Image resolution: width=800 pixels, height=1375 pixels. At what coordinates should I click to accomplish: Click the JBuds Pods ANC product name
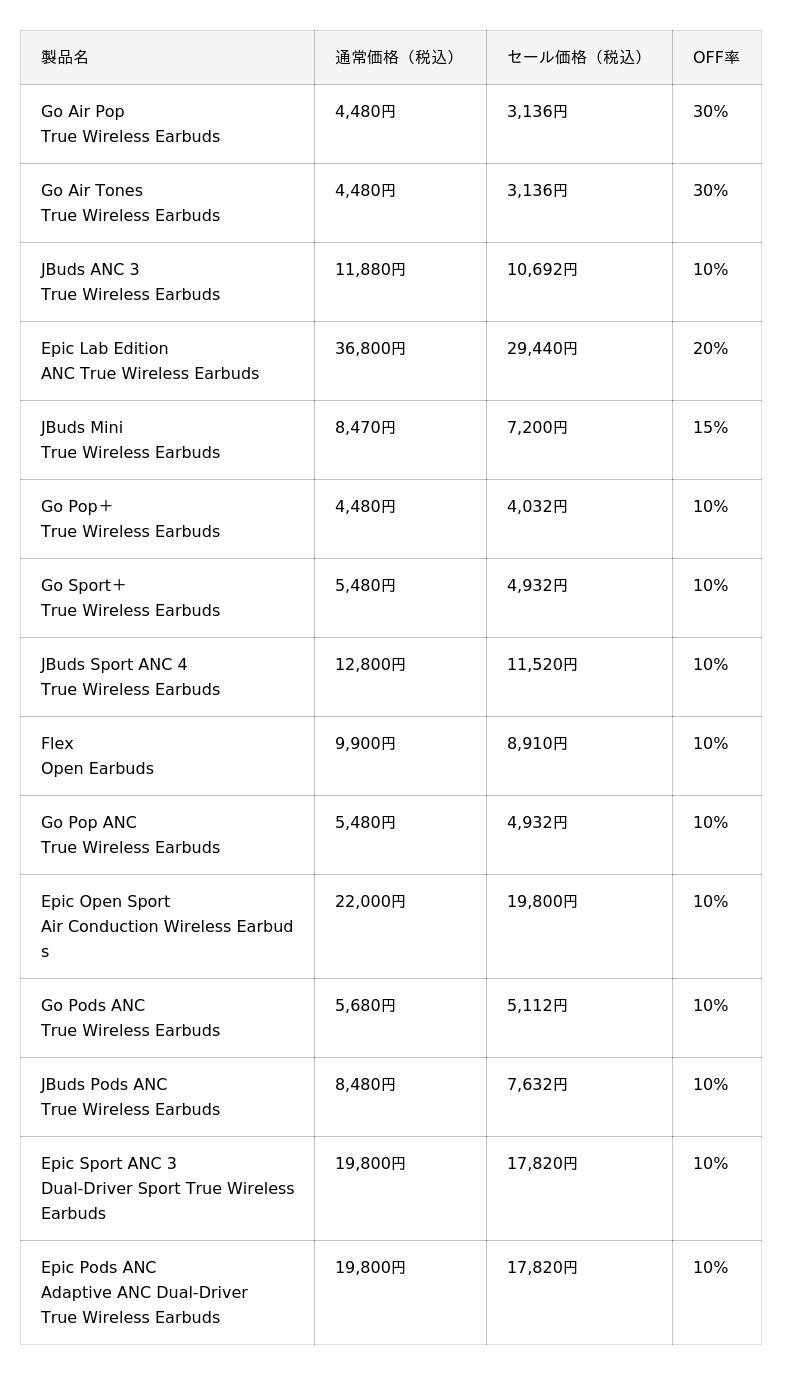coord(104,1085)
